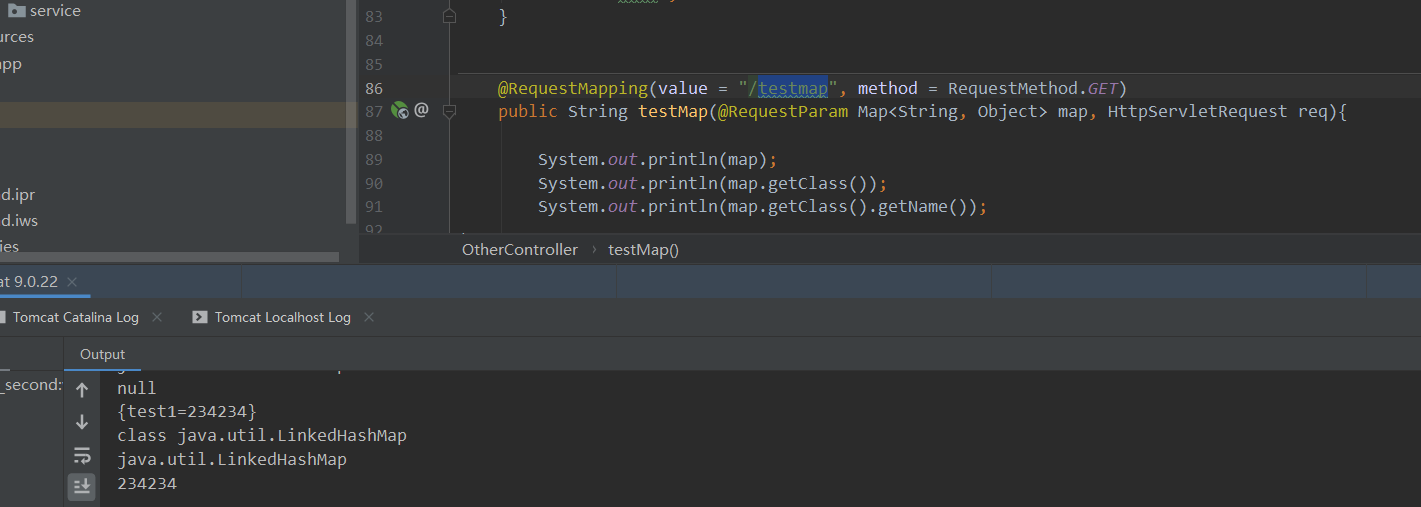Screen dimensions: 1421x507
Task: Select the Output tab
Action: pos(103,354)
